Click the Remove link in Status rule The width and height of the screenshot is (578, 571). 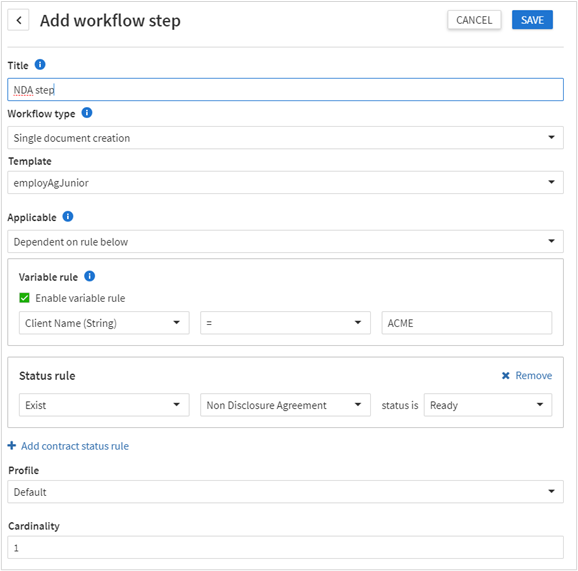click(x=533, y=376)
